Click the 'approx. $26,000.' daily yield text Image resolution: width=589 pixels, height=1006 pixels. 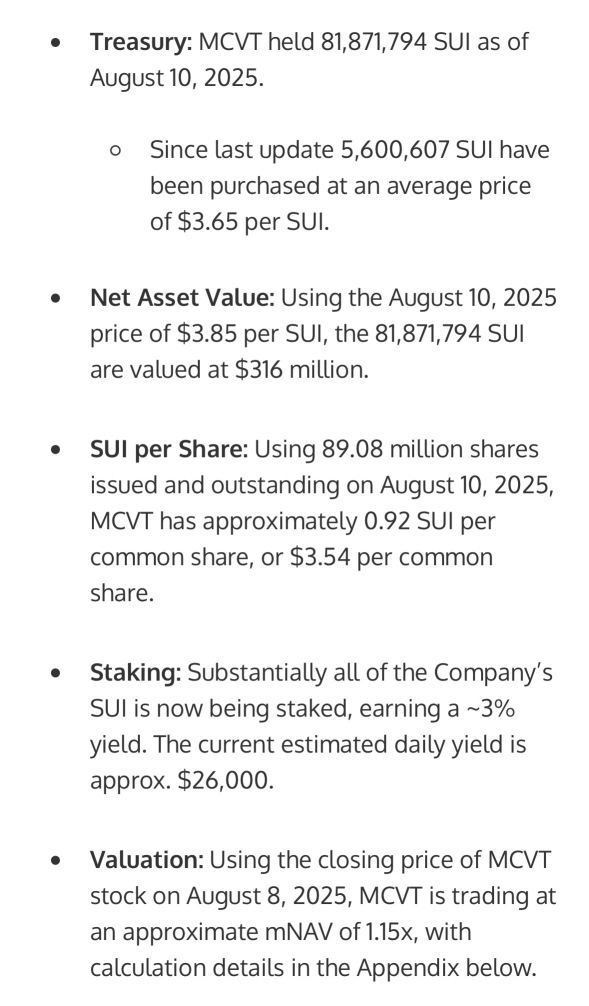pyautogui.click(x=182, y=781)
